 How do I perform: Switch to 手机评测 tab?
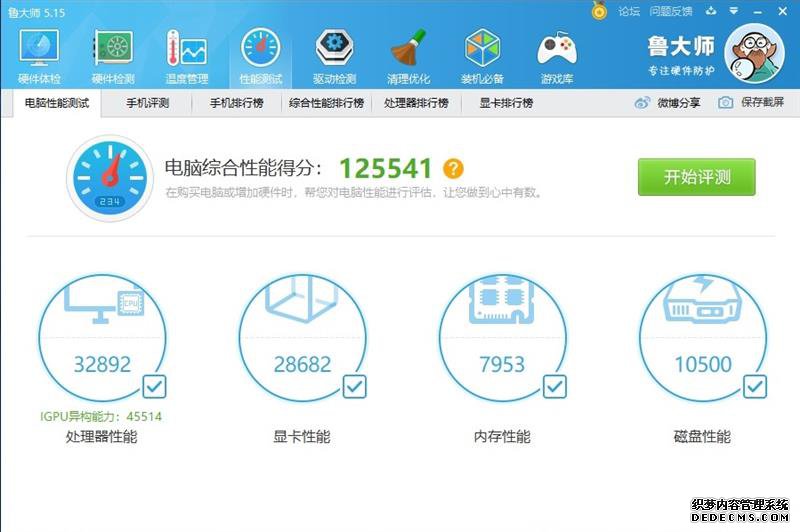pyautogui.click(x=147, y=103)
